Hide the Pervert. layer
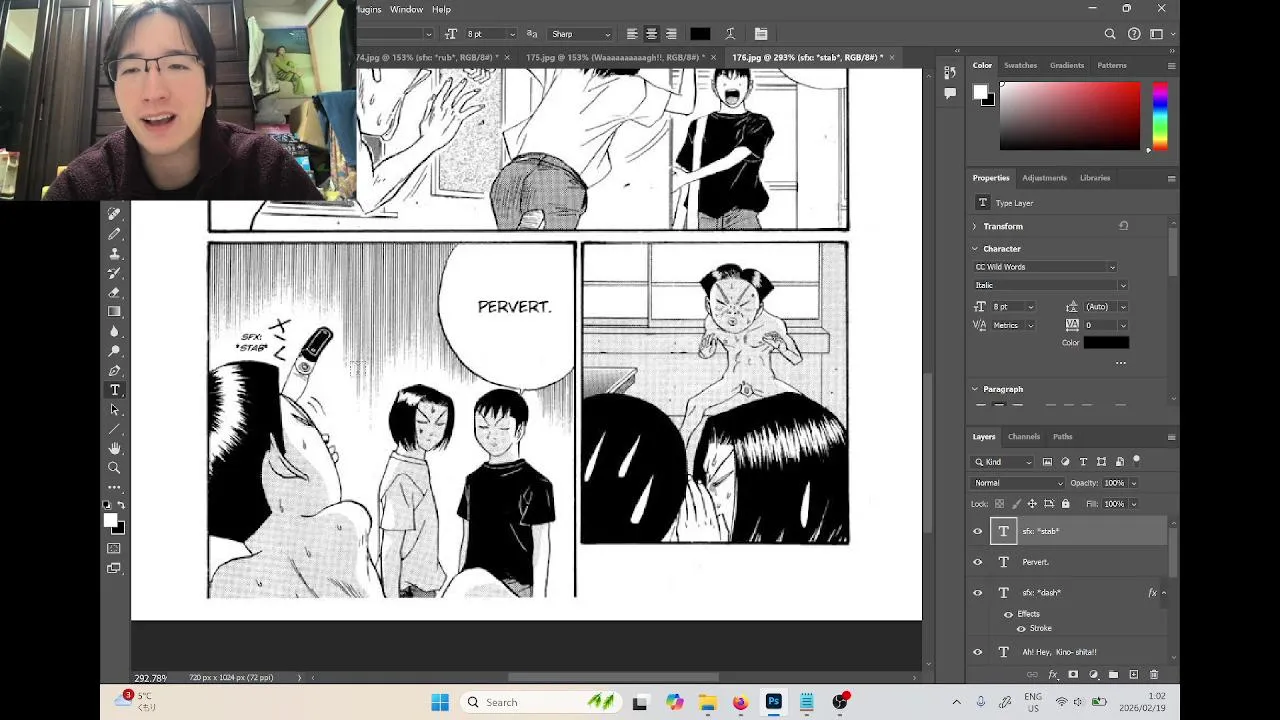 coord(978,562)
